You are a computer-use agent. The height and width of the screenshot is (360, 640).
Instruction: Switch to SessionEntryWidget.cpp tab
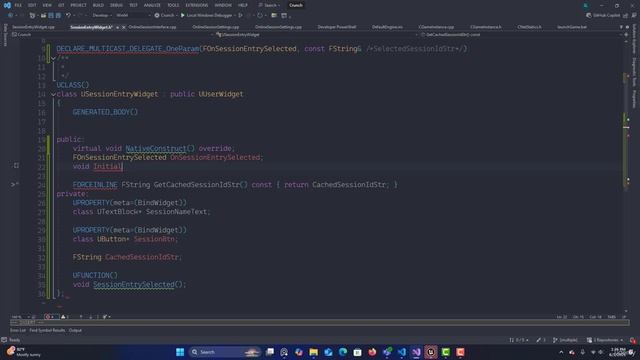33,27
